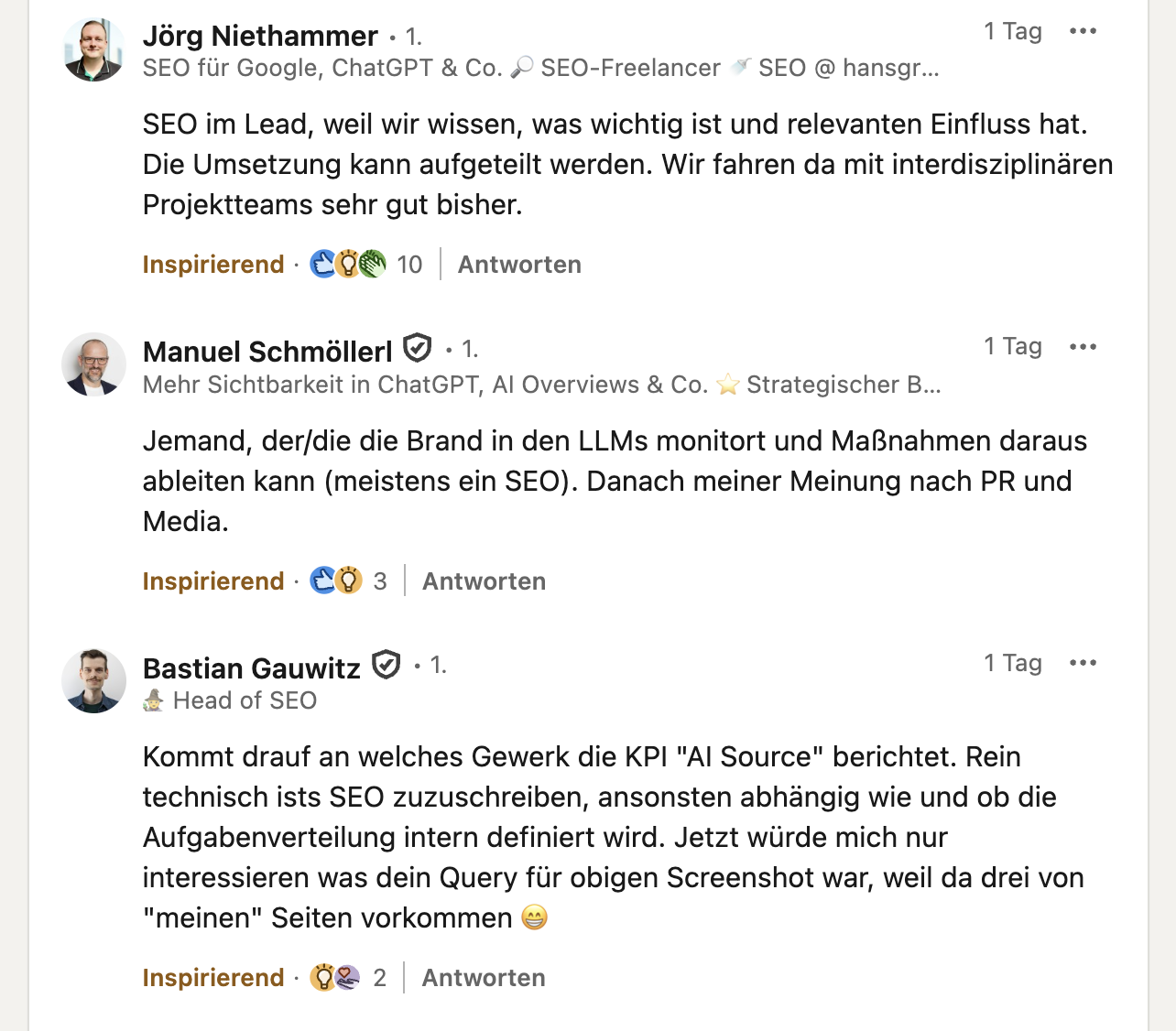Screen dimensions: 1176x1031
Task: Open Manuel Schmöllerl's profile picture
Action: (93, 364)
